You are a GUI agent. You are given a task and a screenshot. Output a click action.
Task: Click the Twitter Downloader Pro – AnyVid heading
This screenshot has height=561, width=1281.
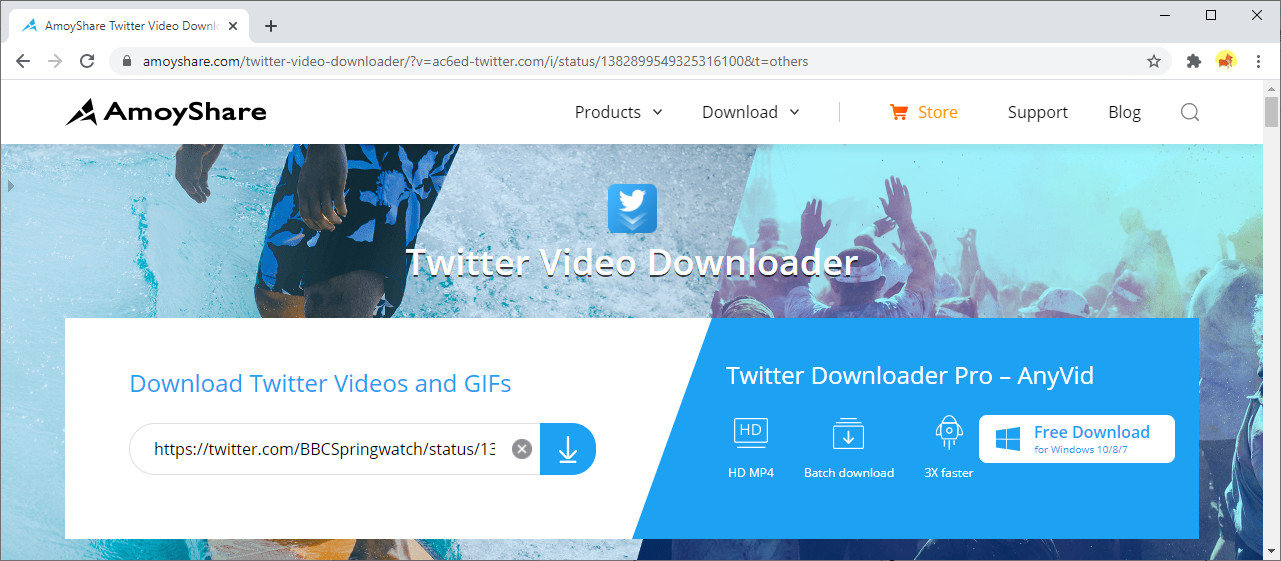point(909,376)
